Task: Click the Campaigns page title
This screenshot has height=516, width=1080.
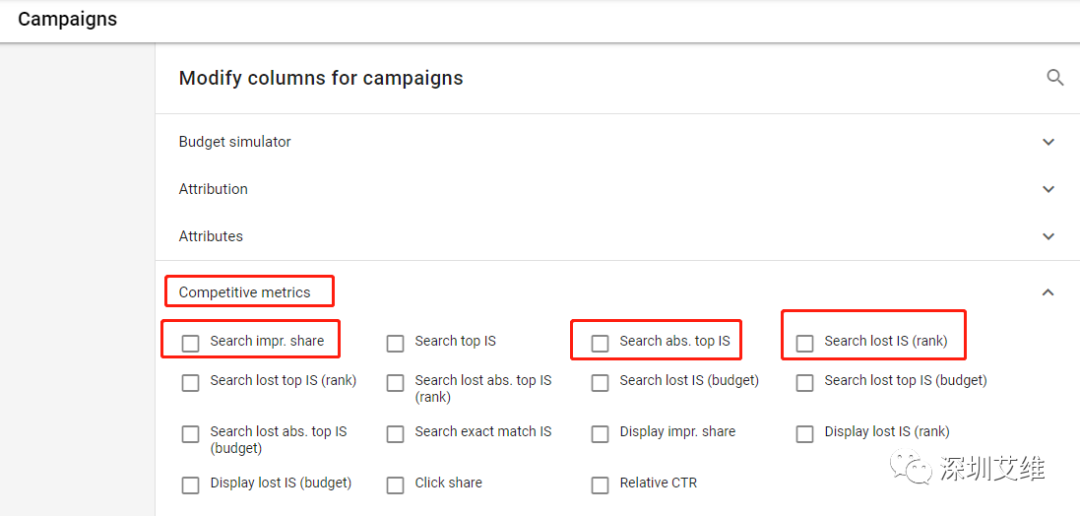Action: point(67,19)
